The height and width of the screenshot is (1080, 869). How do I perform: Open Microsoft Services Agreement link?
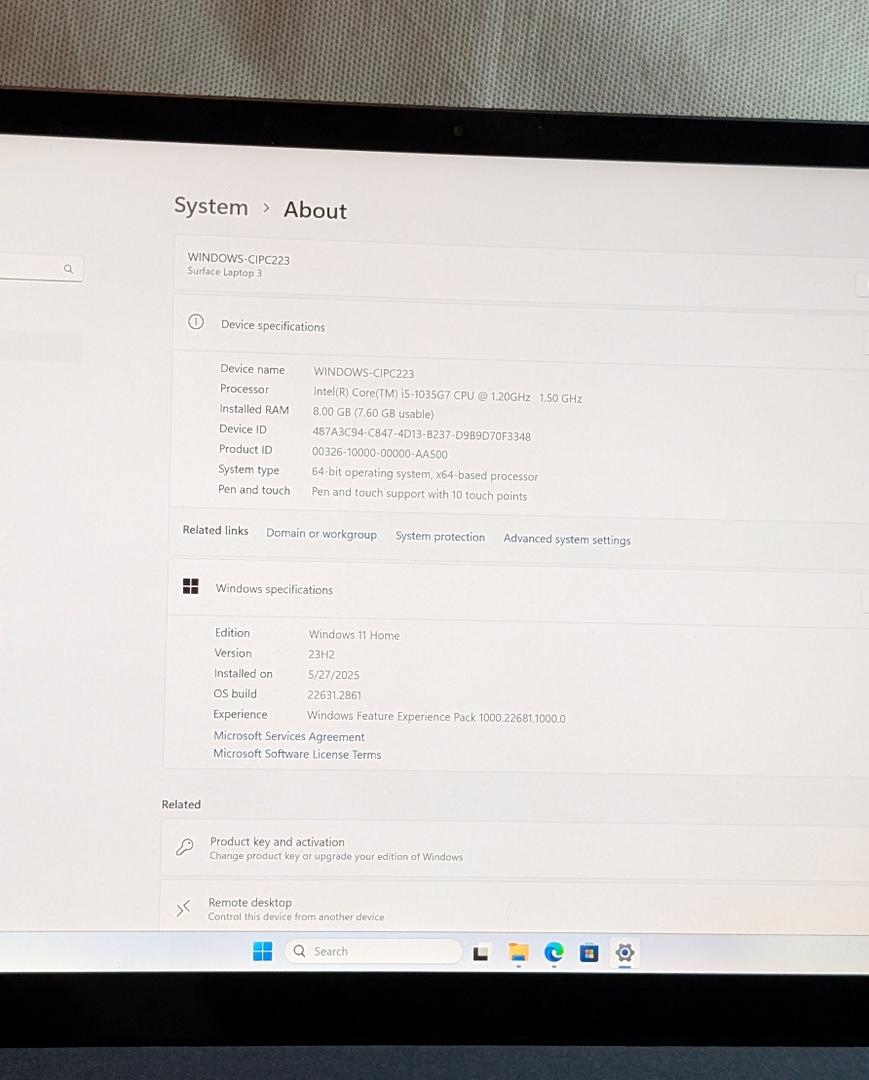coord(289,736)
